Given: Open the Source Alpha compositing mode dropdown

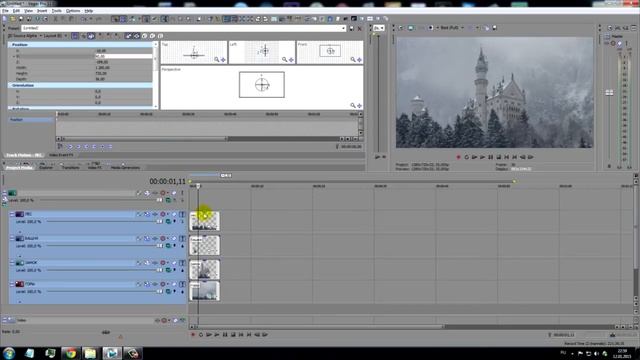Looking at the screenshot, I should tap(25, 36).
